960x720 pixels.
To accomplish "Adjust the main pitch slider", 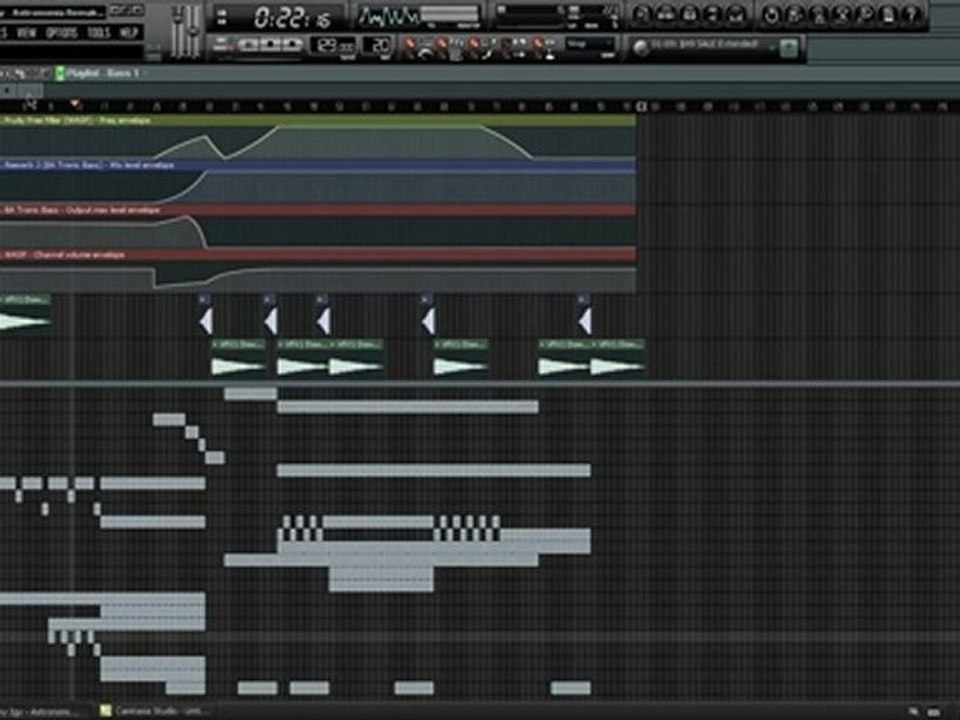I will (192, 32).
